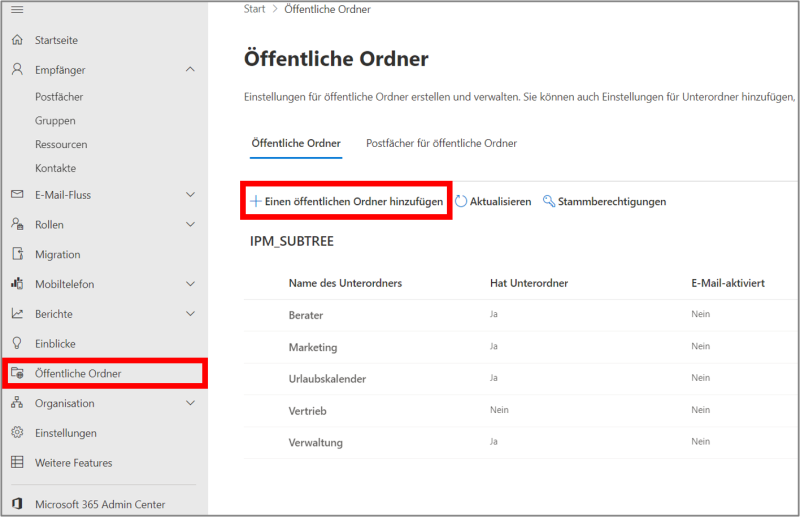The height and width of the screenshot is (517, 800).
Task: Click the Berichte line chart icon
Action: (17, 313)
